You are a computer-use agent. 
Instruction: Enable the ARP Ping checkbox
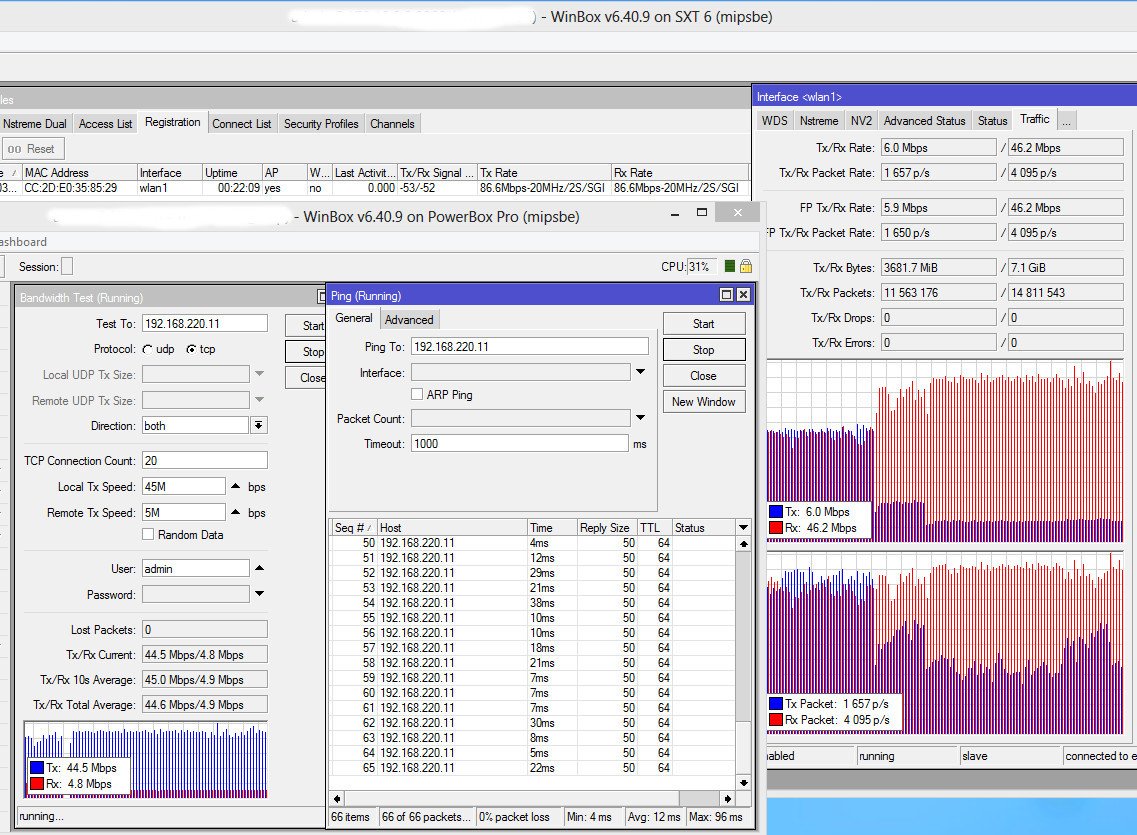pos(417,394)
